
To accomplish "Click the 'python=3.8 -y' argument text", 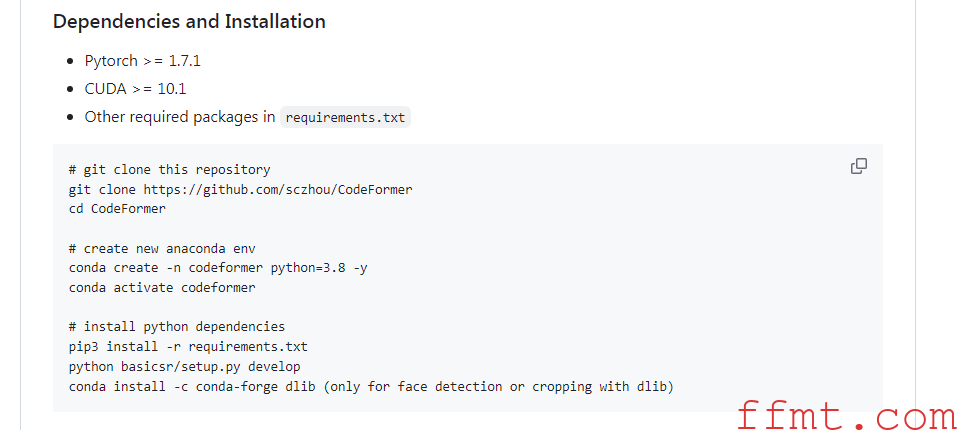I will [x=319, y=268].
